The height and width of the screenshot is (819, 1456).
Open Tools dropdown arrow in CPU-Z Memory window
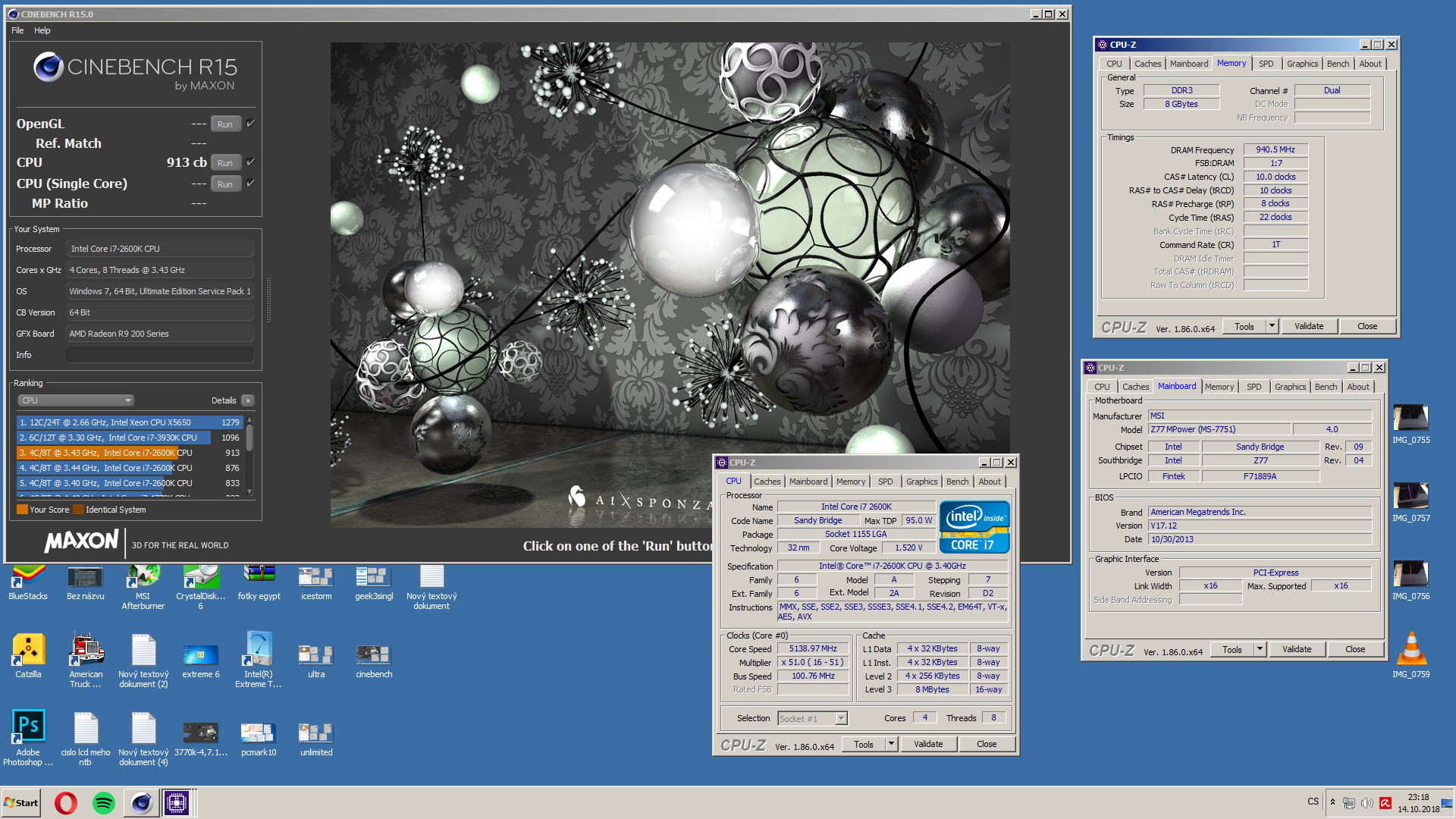pyautogui.click(x=1272, y=326)
